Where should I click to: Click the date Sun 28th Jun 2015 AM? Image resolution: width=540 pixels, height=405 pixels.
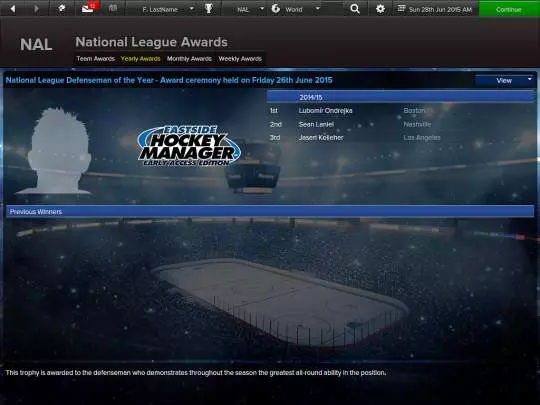tap(440, 10)
